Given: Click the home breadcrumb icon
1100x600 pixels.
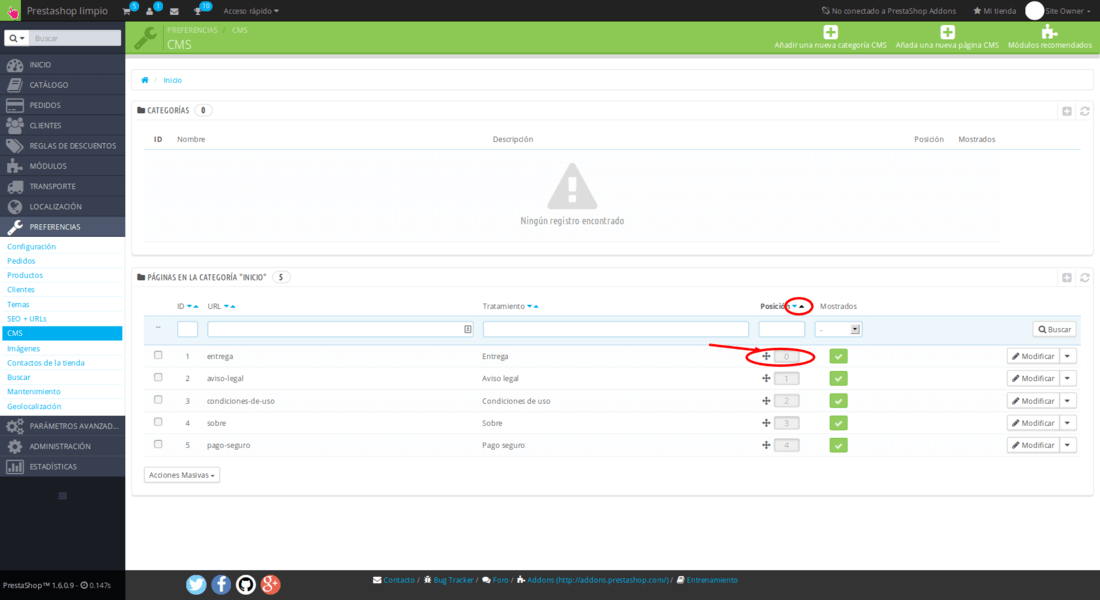Looking at the screenshot, I should pyautogui.click(x=145, y=80).
